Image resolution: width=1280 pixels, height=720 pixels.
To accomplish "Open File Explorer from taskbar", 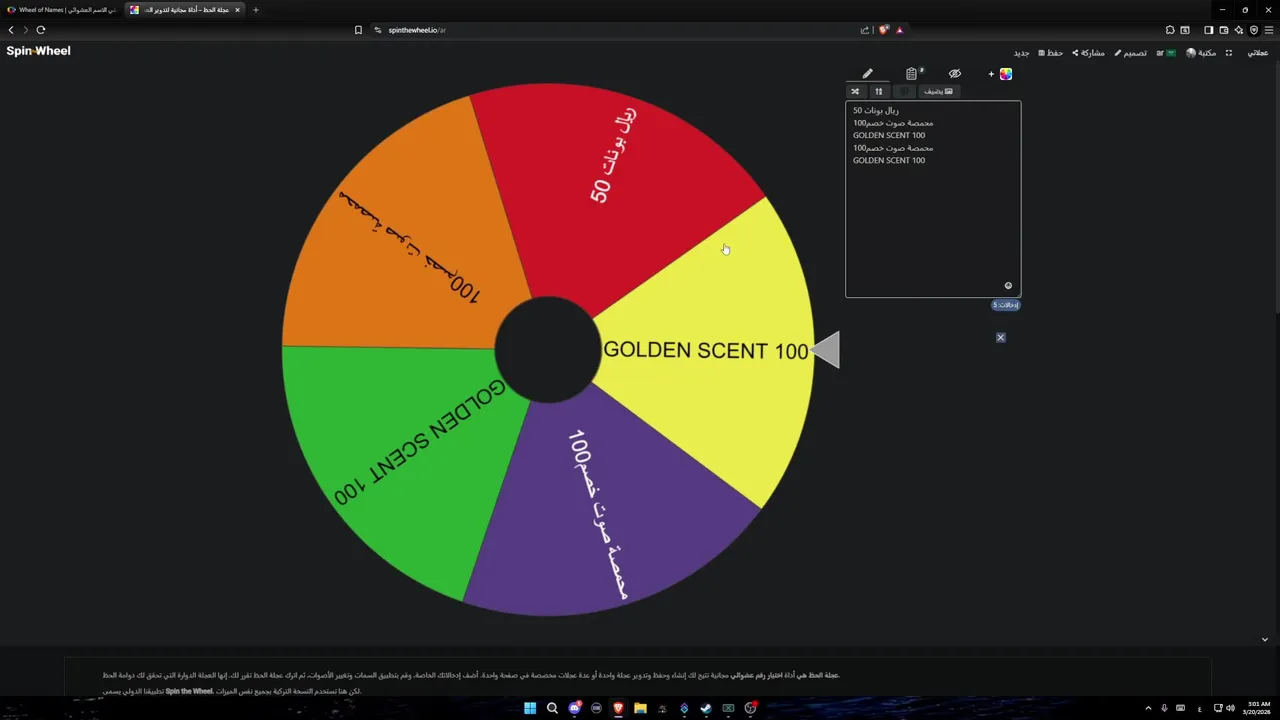I will (640, 709).
